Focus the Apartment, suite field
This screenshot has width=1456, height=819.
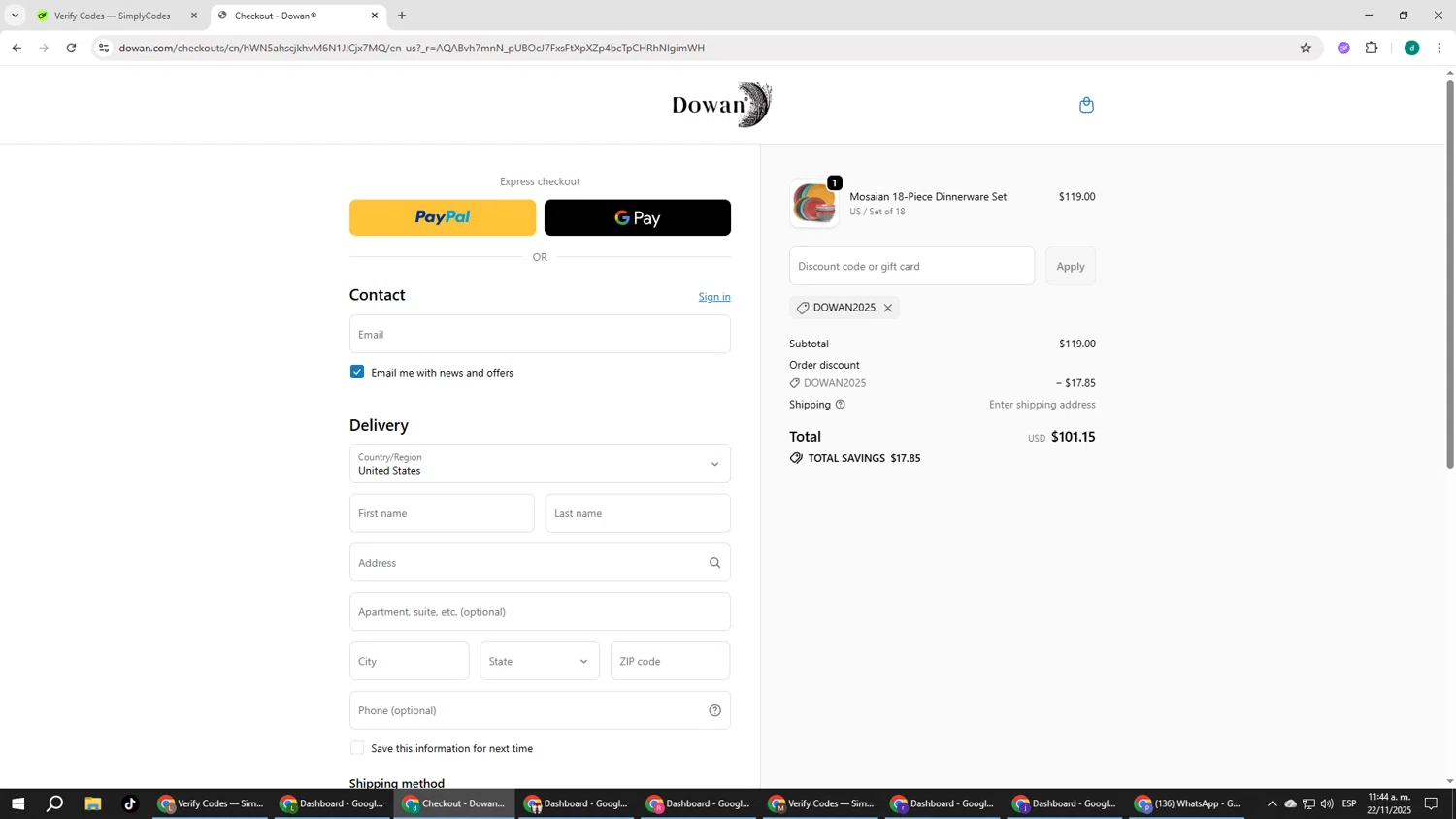pos(540,612)
